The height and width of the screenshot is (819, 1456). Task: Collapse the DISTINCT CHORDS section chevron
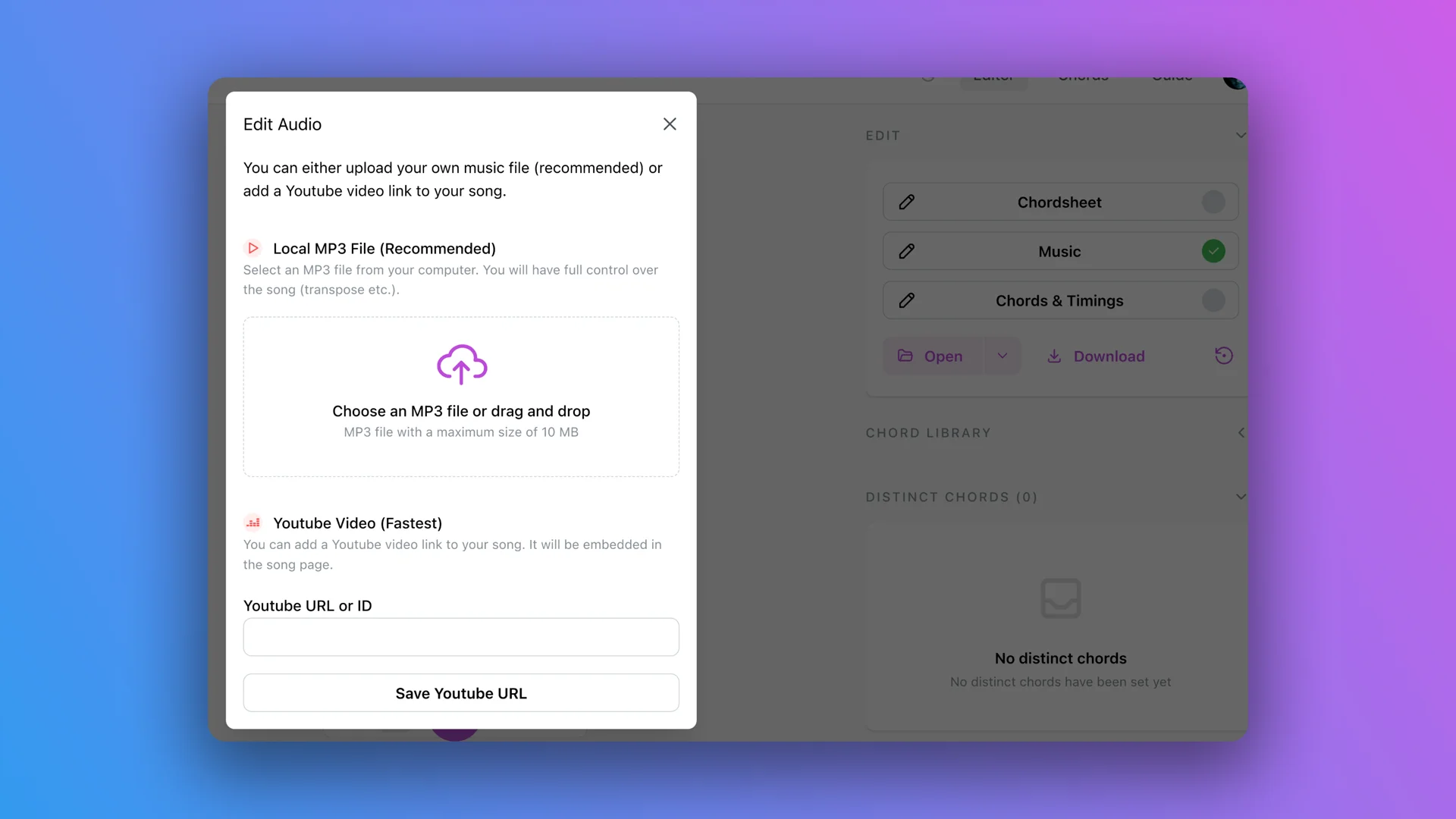[x=1241, y=497]
